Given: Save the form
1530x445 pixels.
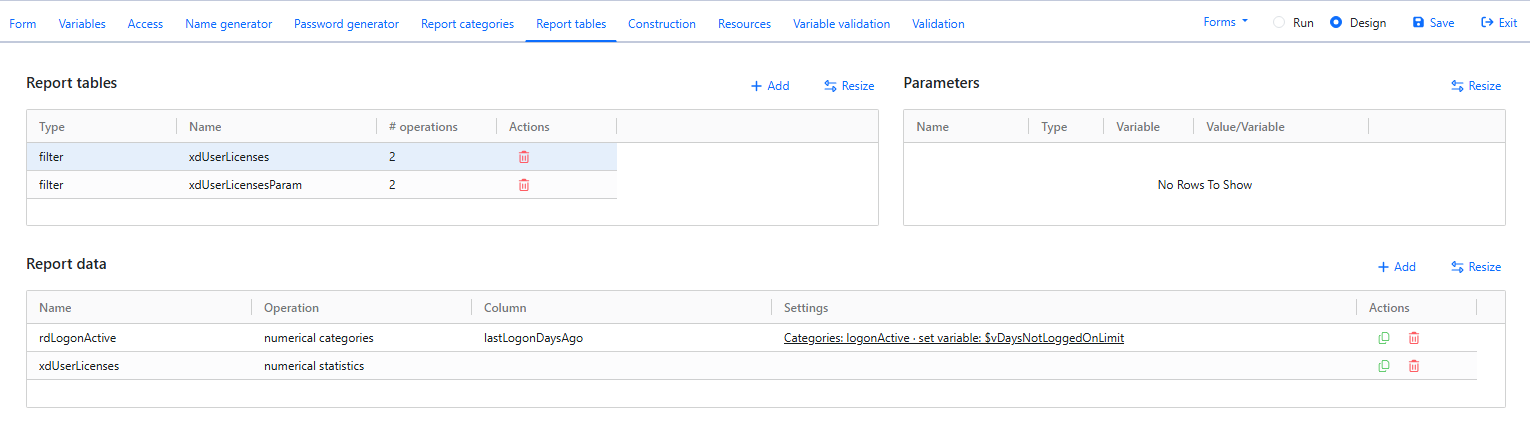Looking at the screenshot, I should (1433, 23).
